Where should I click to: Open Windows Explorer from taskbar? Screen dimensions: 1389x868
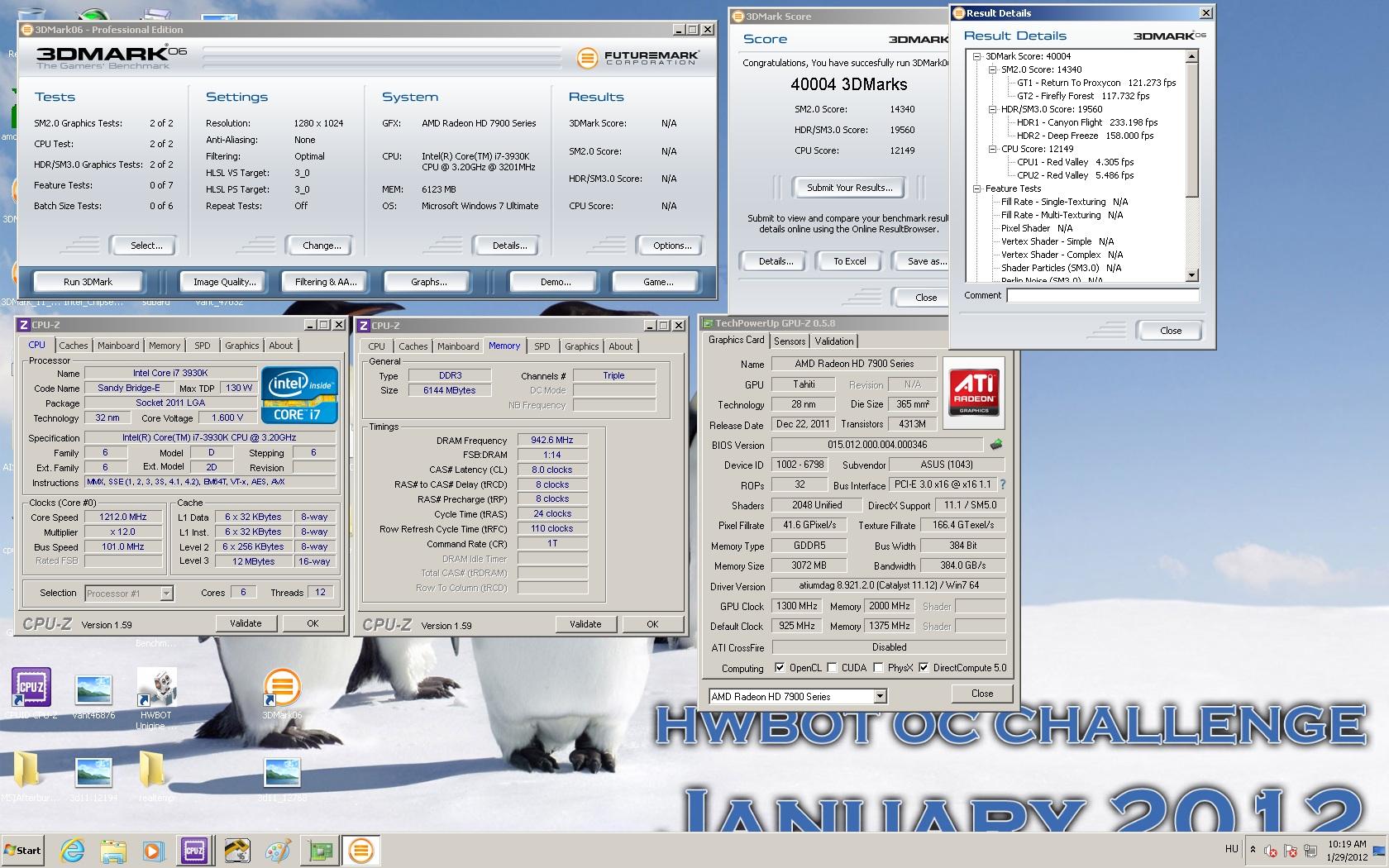pos(113,851)
